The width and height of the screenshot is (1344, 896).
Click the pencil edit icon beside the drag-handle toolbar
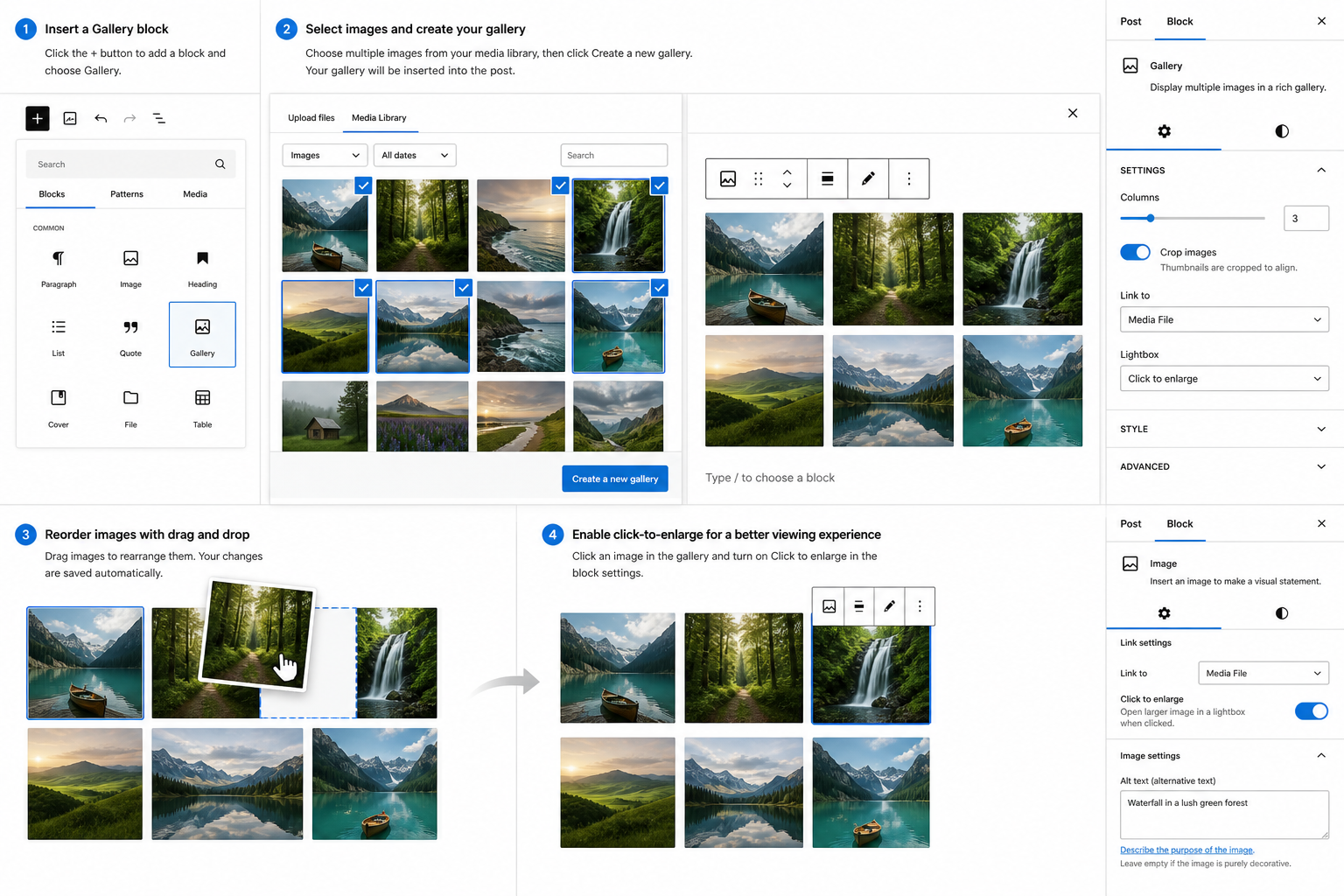868,178
